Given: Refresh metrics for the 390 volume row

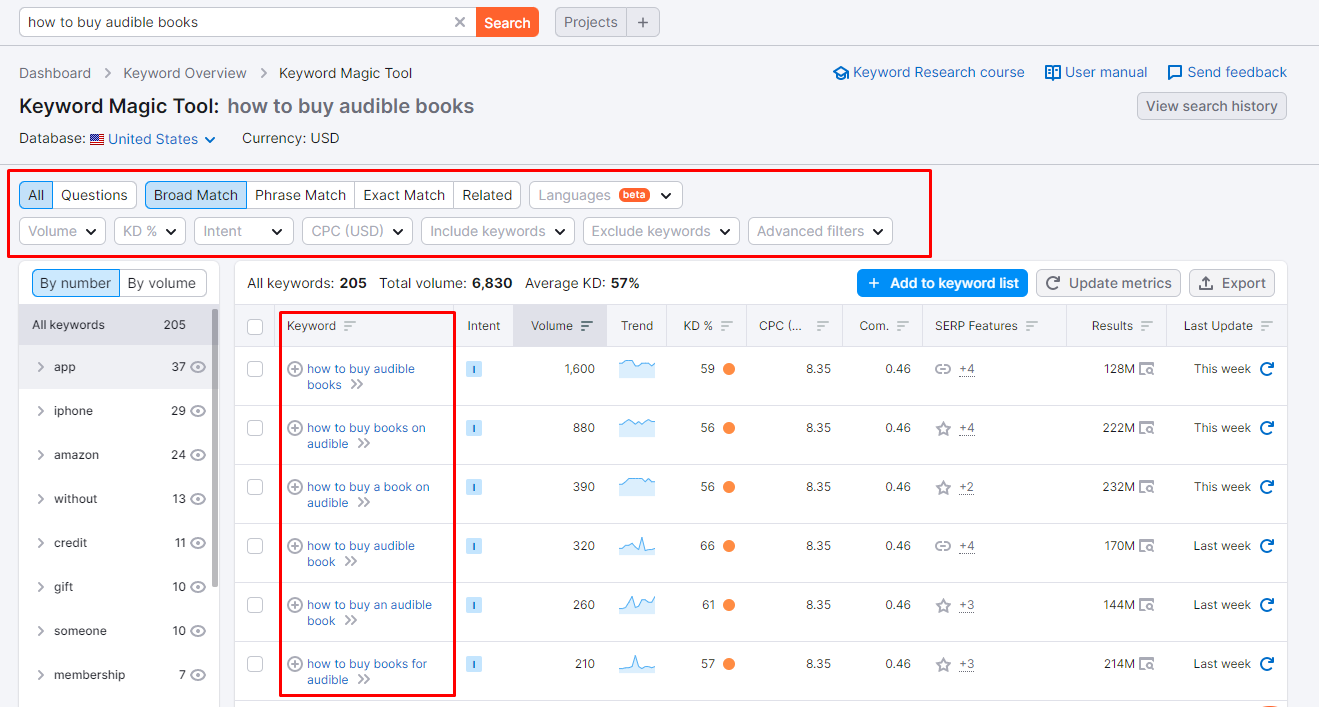Looking at the screenshot, I should coord(1267,487).
